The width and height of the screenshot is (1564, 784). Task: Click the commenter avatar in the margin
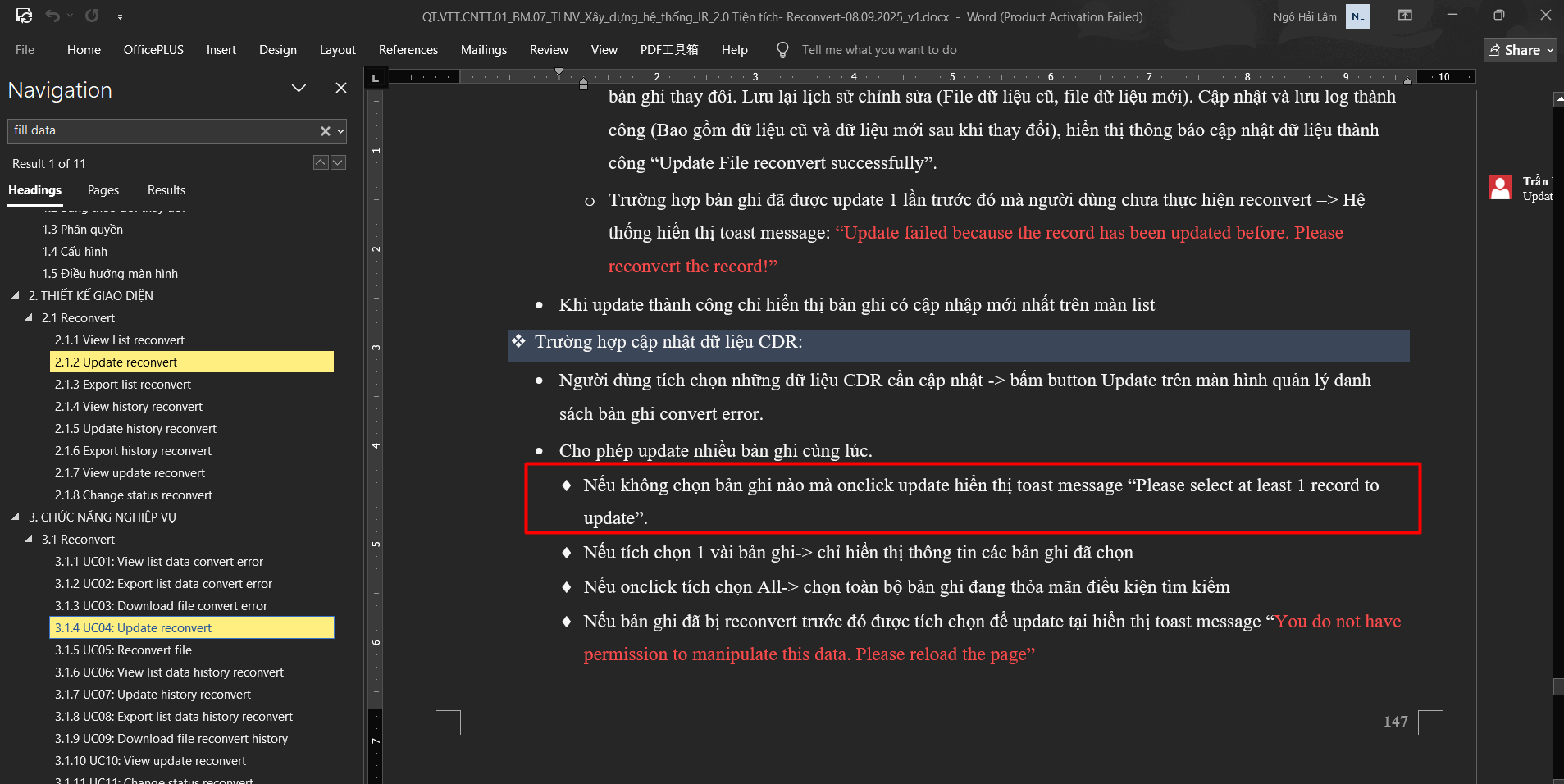(1500, 188)
